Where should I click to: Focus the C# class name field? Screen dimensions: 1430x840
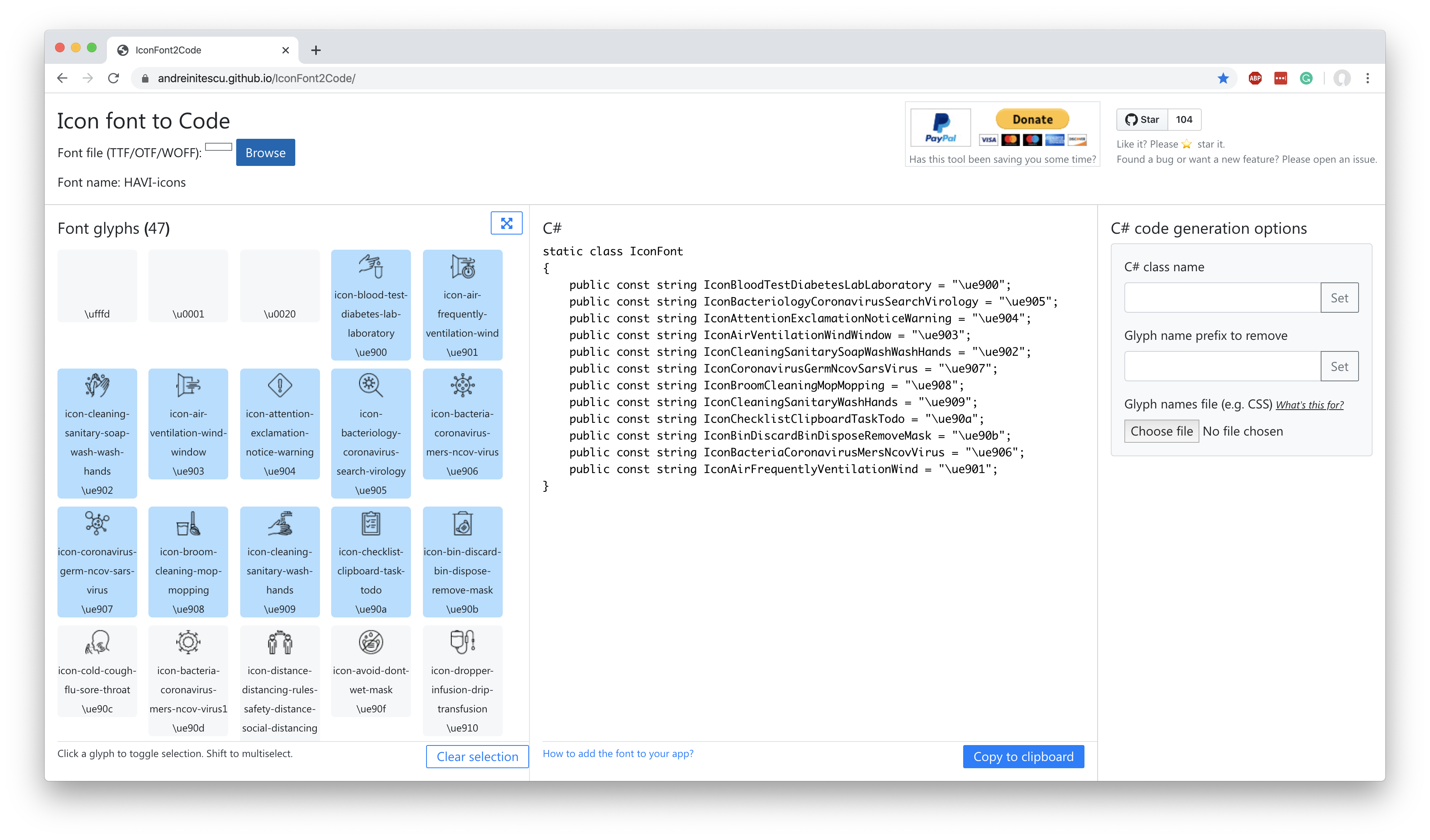[x=1222, y=298]
